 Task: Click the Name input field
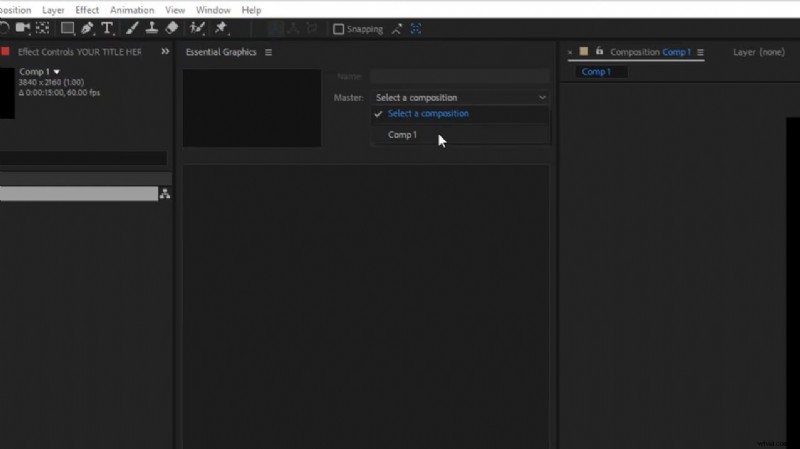(x=460, y=76)
